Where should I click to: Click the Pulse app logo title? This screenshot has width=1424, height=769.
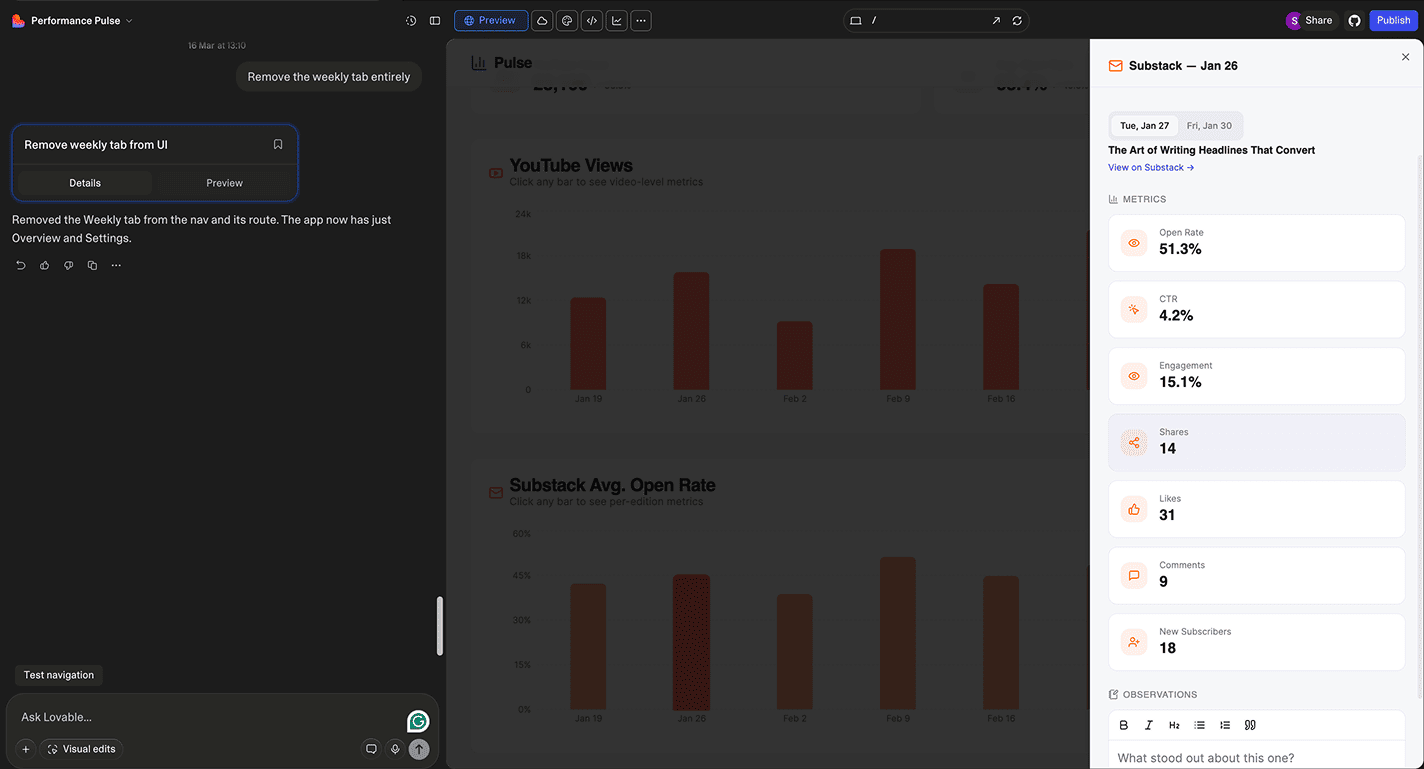pos(502,63)
